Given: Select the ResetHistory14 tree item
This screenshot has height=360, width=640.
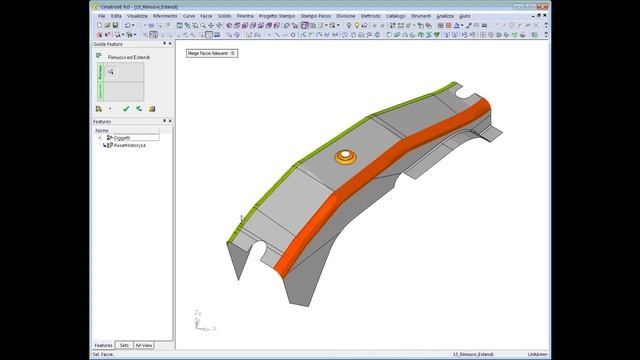Looking at the screenshot, I should pos(129,145).
